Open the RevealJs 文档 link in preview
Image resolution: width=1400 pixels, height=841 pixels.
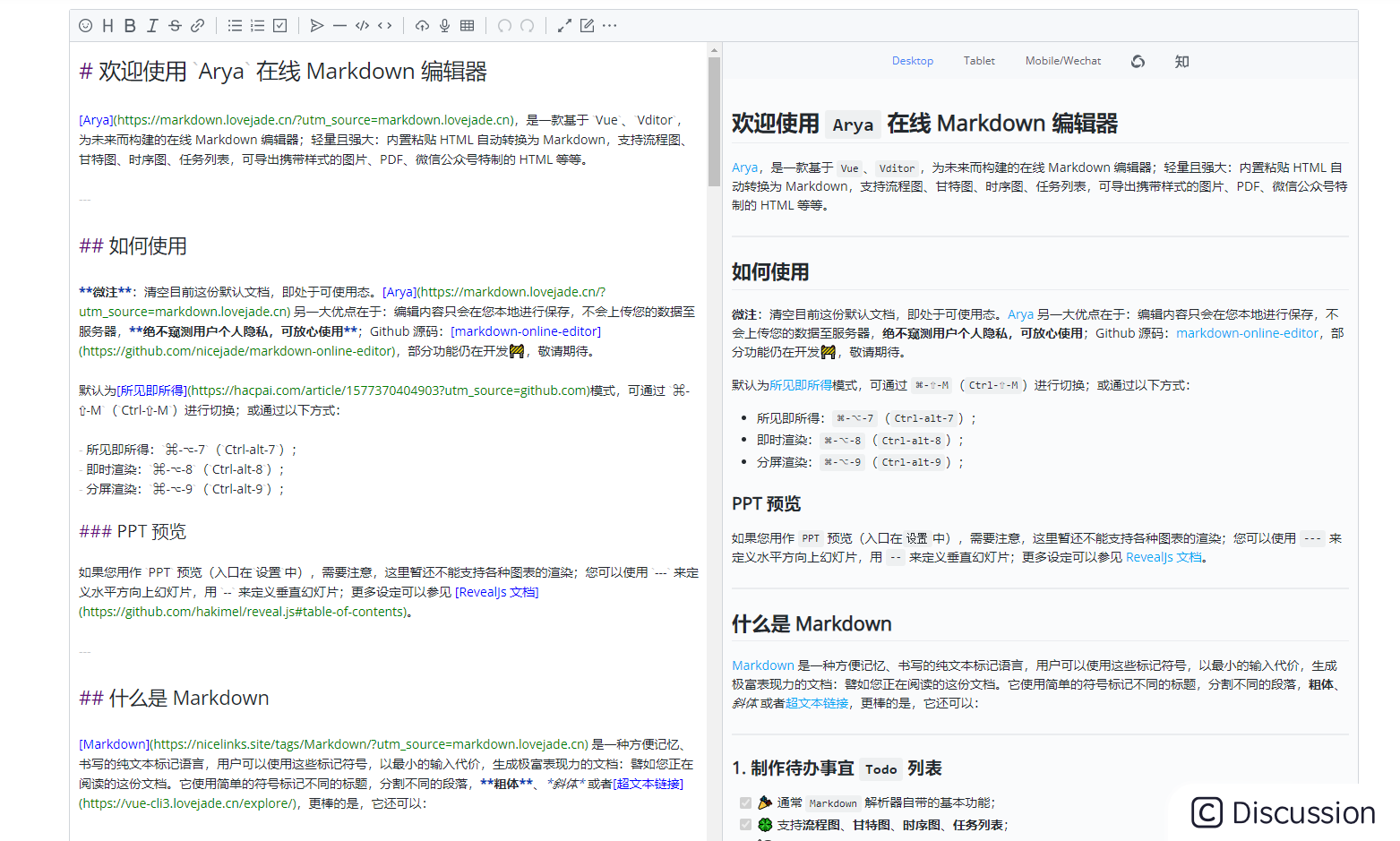click(x=1164, y=557)
